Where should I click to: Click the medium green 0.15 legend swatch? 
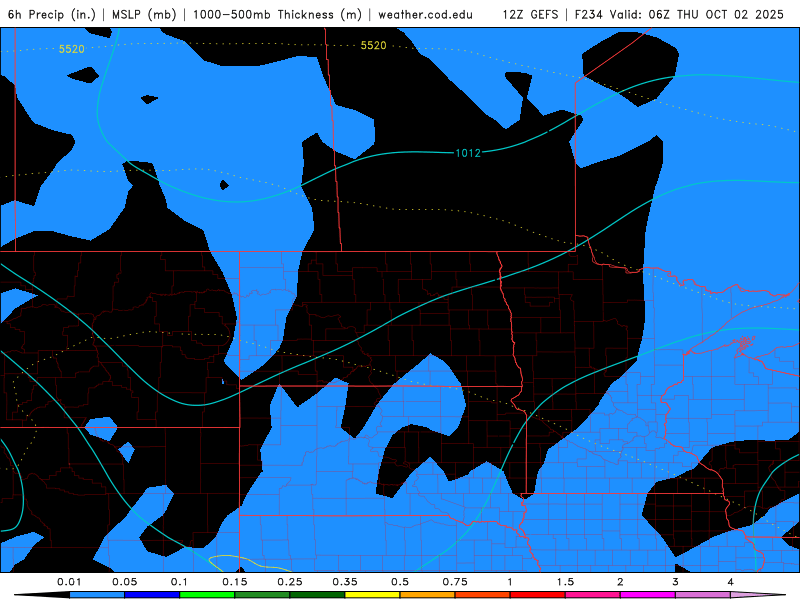[262, 595]
